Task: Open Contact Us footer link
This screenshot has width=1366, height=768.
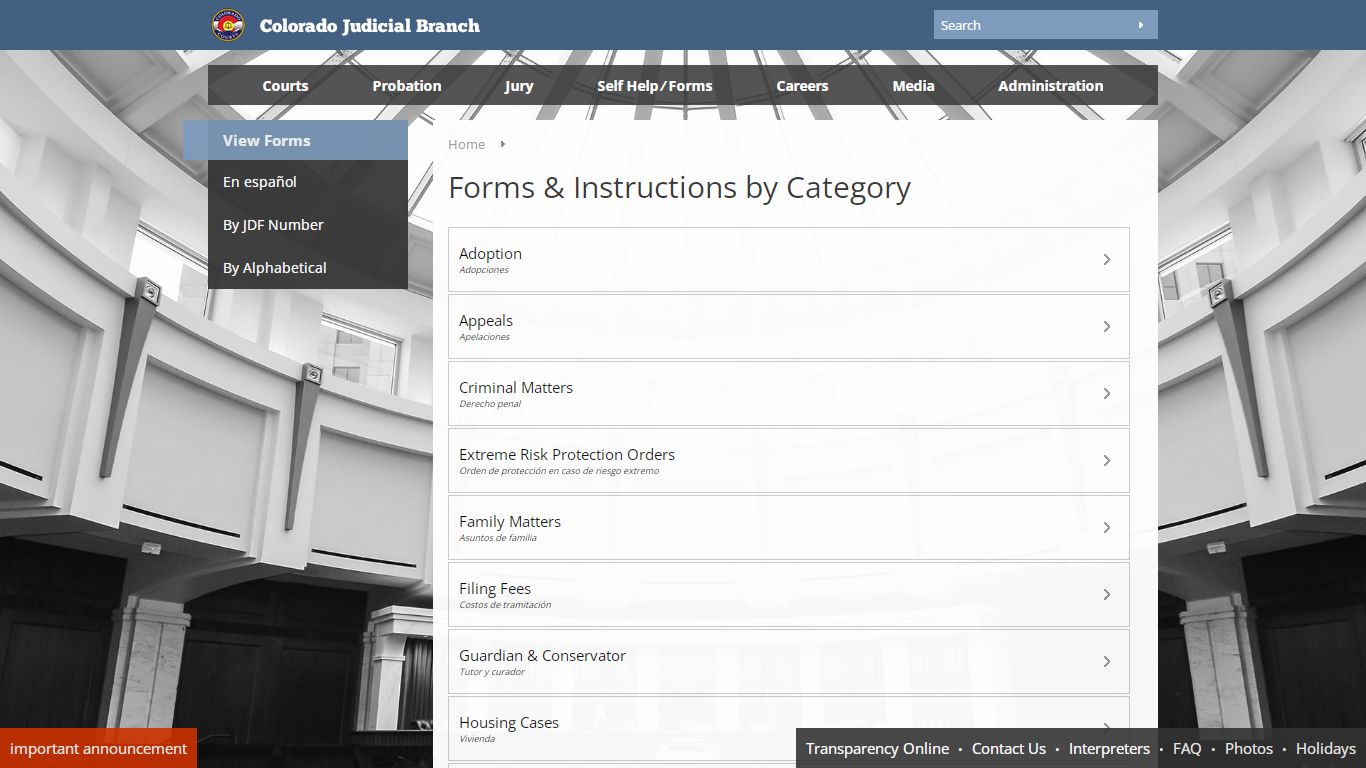Action: pos(1009,748)
